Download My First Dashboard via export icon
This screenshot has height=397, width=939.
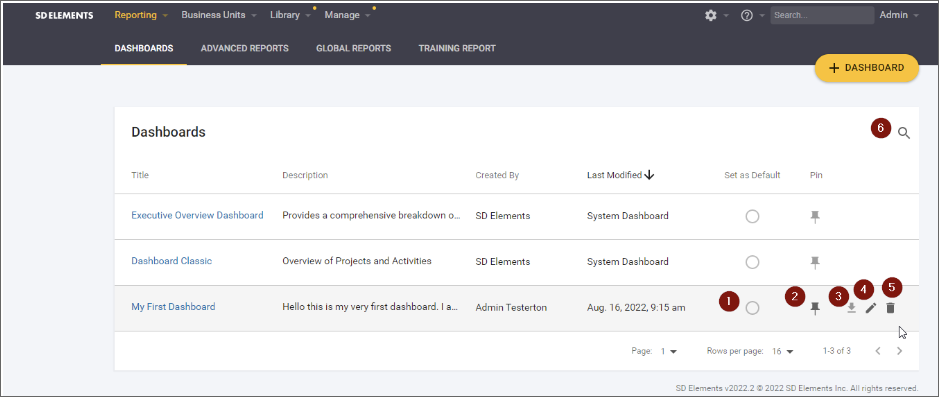coord(852,308)
